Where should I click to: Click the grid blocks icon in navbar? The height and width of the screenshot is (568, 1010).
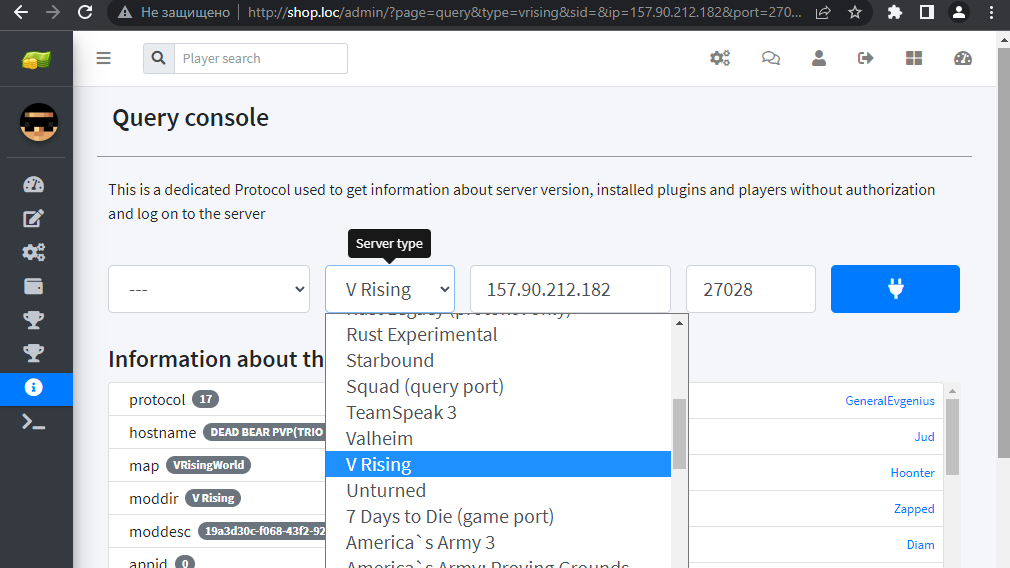[x=914, y=58]
